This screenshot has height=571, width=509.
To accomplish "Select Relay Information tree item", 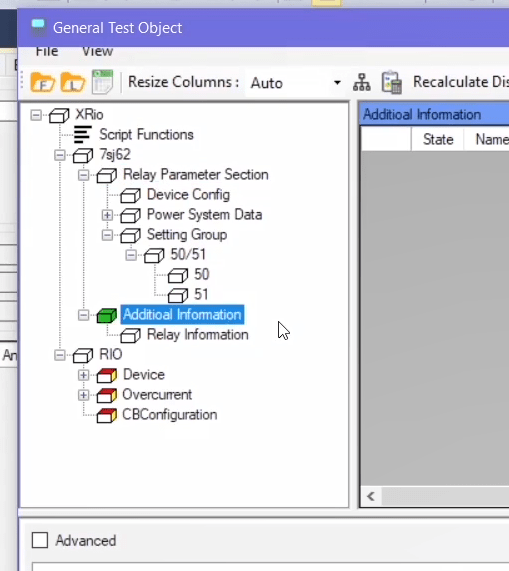I will (197, 335).
